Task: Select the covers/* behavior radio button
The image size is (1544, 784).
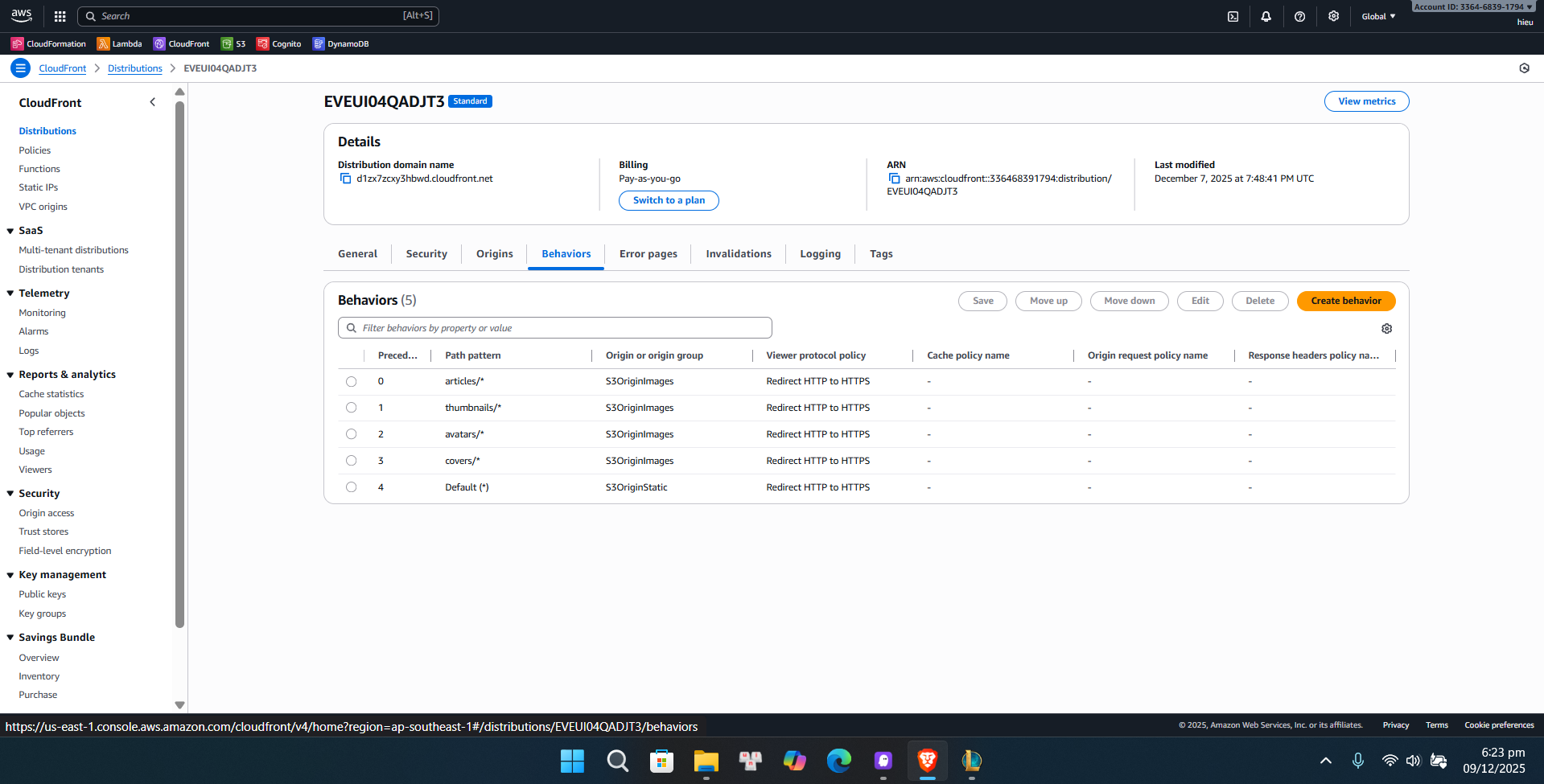Action: click(351, 460)
